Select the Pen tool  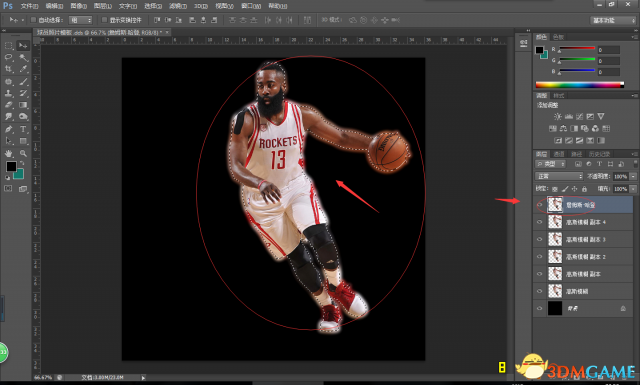click(9, 129)
